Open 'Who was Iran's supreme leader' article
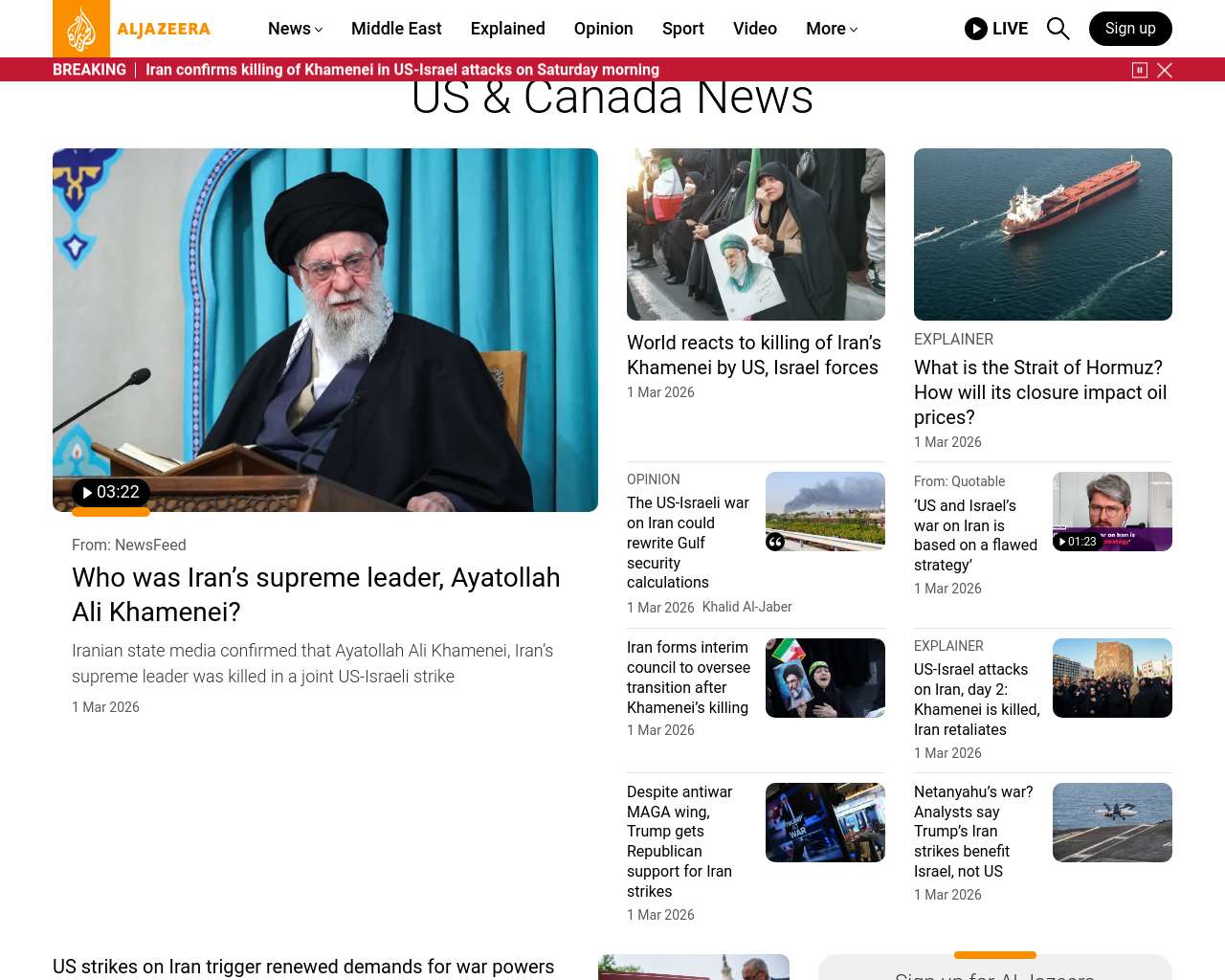This screenshot has width=1225, height=980. click(x=316, y=594)
